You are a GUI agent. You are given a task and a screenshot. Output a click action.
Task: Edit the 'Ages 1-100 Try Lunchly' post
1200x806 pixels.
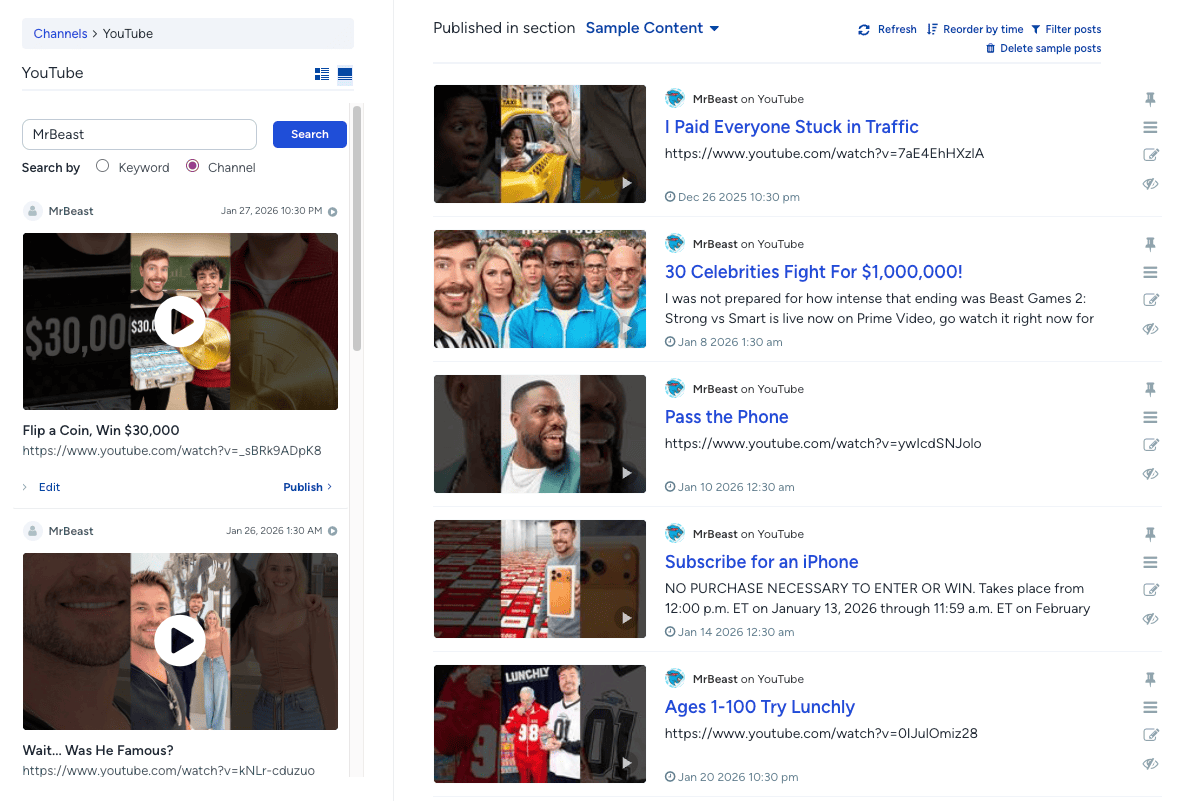(1150, 735)
